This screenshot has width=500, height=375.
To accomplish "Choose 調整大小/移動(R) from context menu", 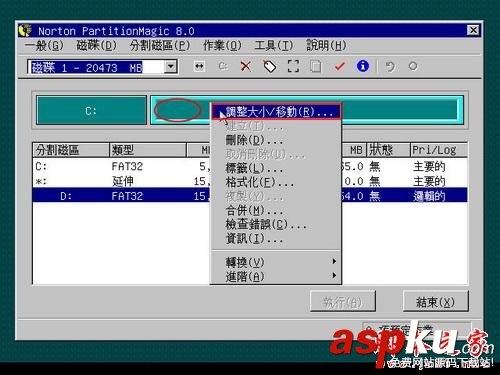I will pos(276,111).
